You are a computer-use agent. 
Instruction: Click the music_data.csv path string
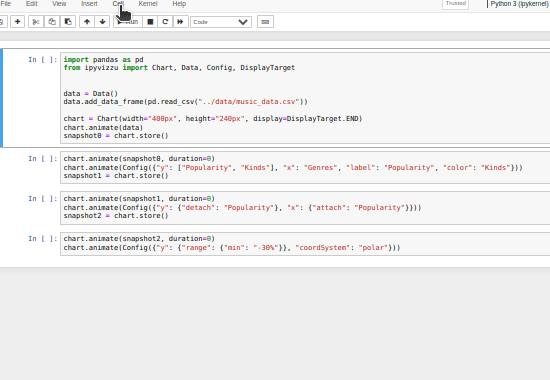coord(249,102)
